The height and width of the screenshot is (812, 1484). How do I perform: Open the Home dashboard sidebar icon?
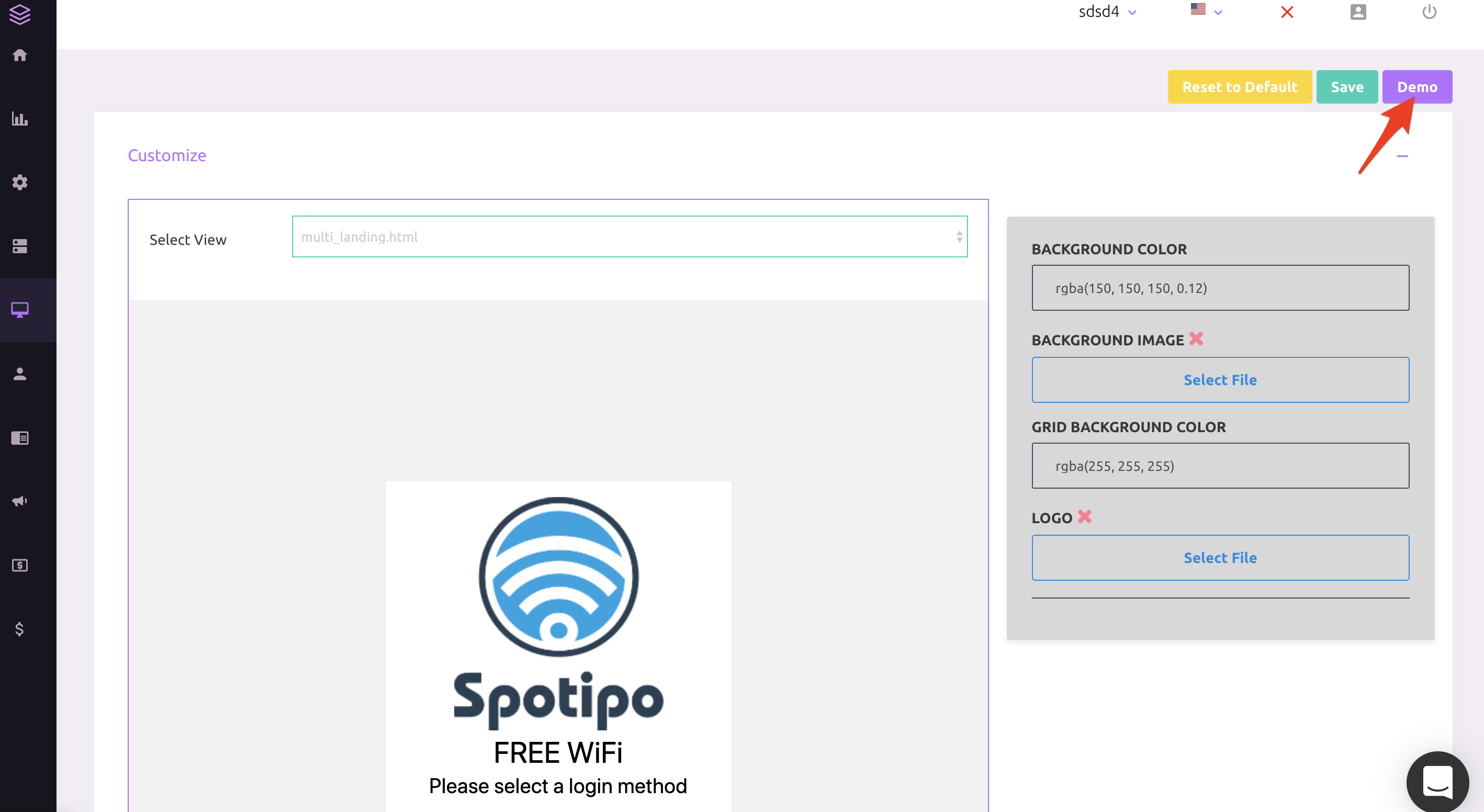tap(19, 55)
